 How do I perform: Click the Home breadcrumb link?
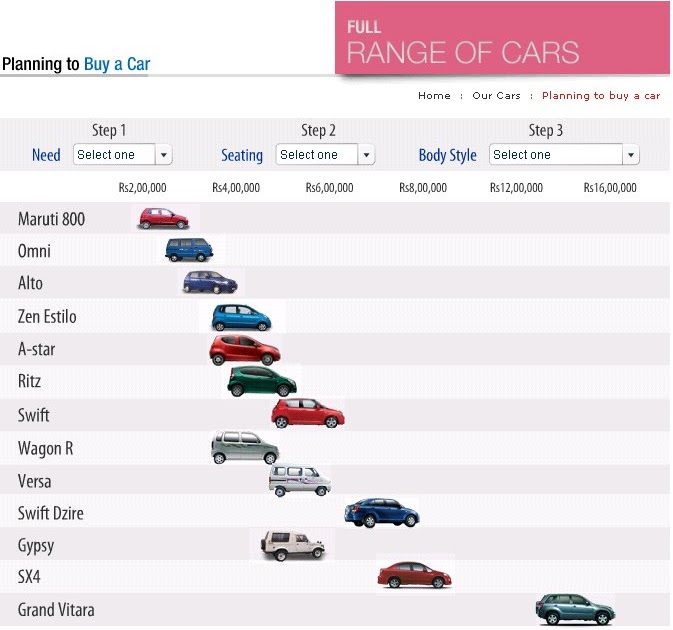point(434,95)
